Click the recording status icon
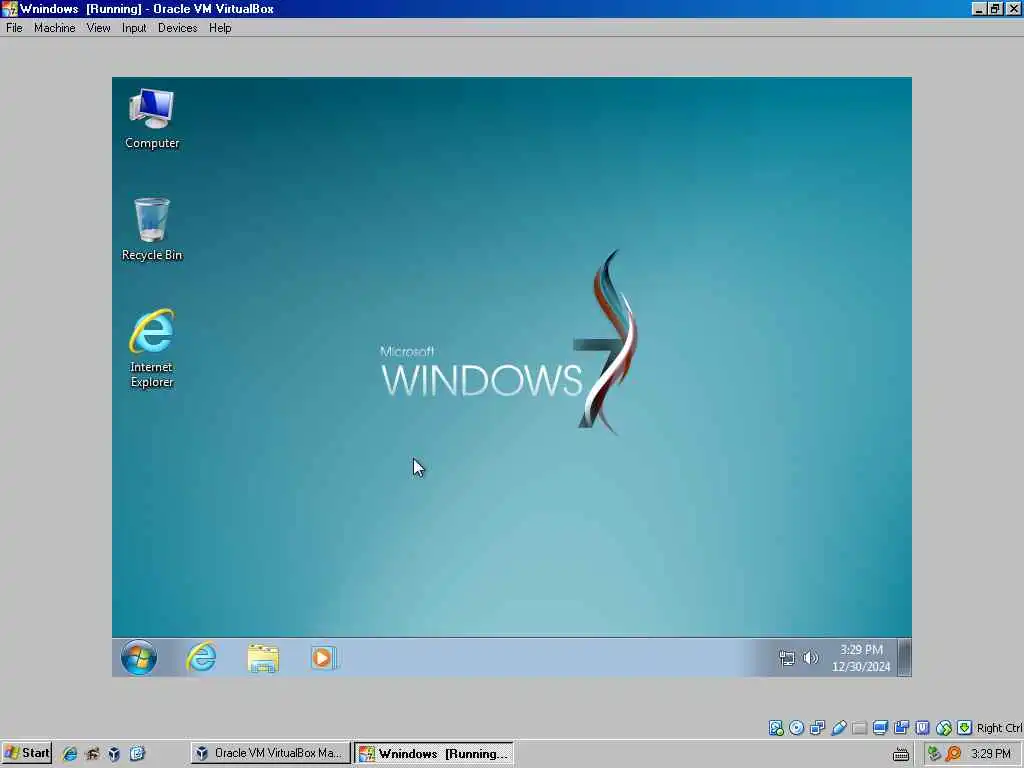Screen dimensions: 1024x768 click(902, 728)
